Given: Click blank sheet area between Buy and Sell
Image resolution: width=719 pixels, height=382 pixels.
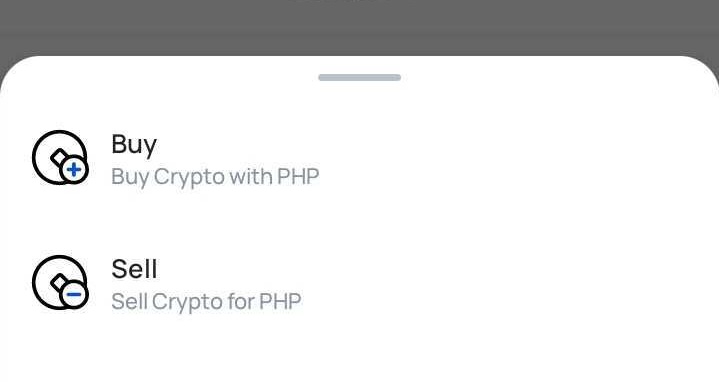Looking at the screenshot, I should (360, 221).
